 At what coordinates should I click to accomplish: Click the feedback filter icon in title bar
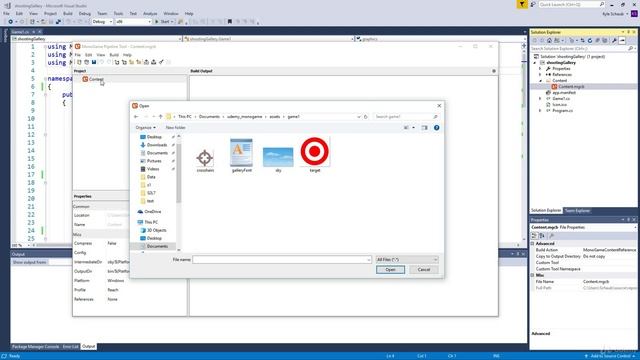click(x=522, y=4)
